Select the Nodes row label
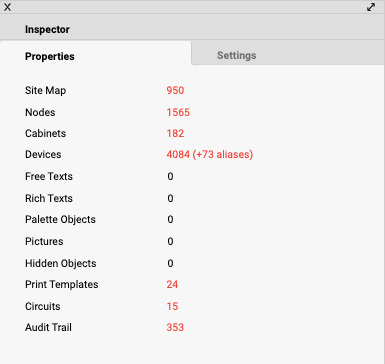This screenshot has height=364, width=385. click(x=40, y=112)
